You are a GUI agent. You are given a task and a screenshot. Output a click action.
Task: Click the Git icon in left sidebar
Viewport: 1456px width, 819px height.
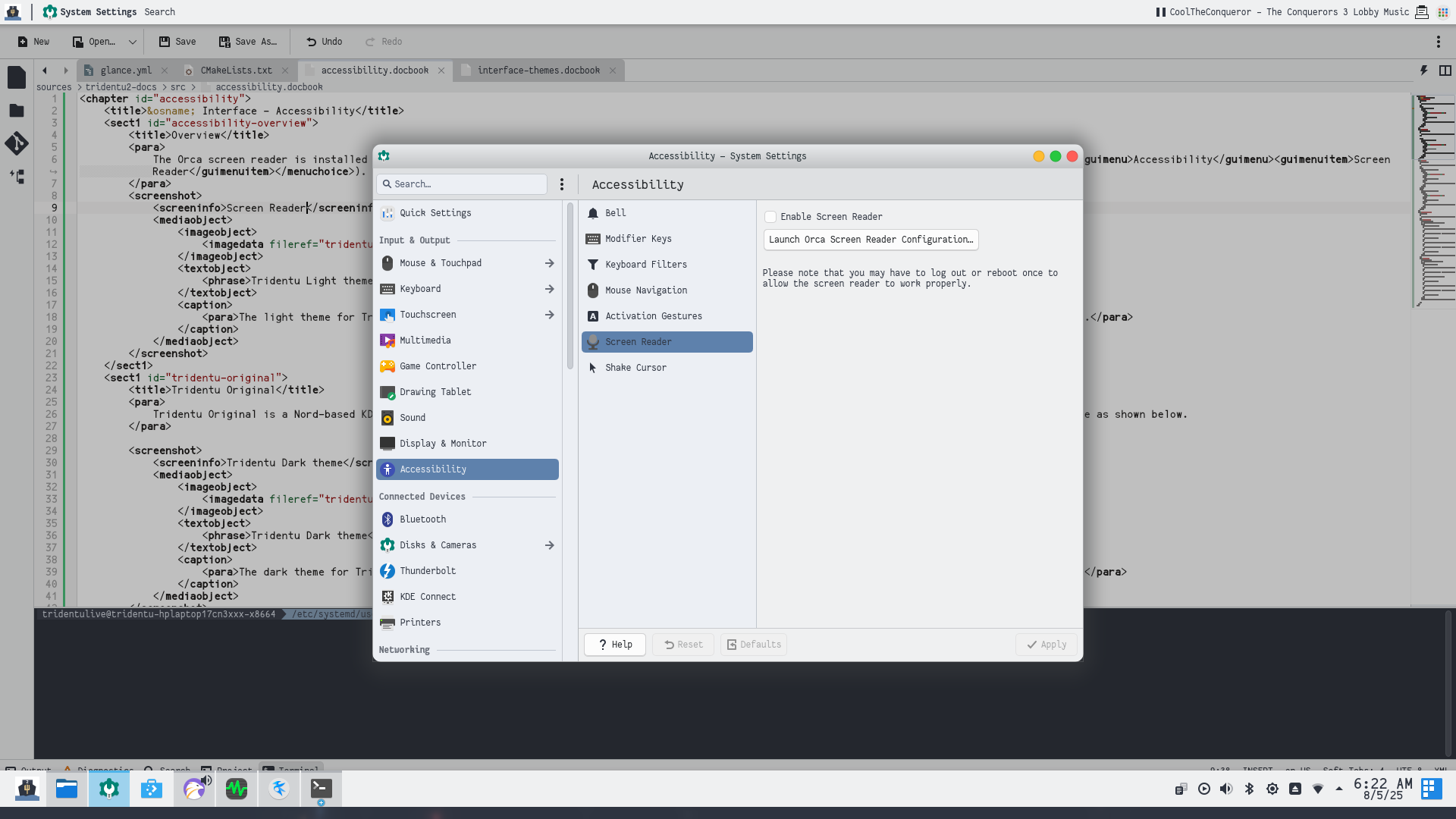[17, 143]
